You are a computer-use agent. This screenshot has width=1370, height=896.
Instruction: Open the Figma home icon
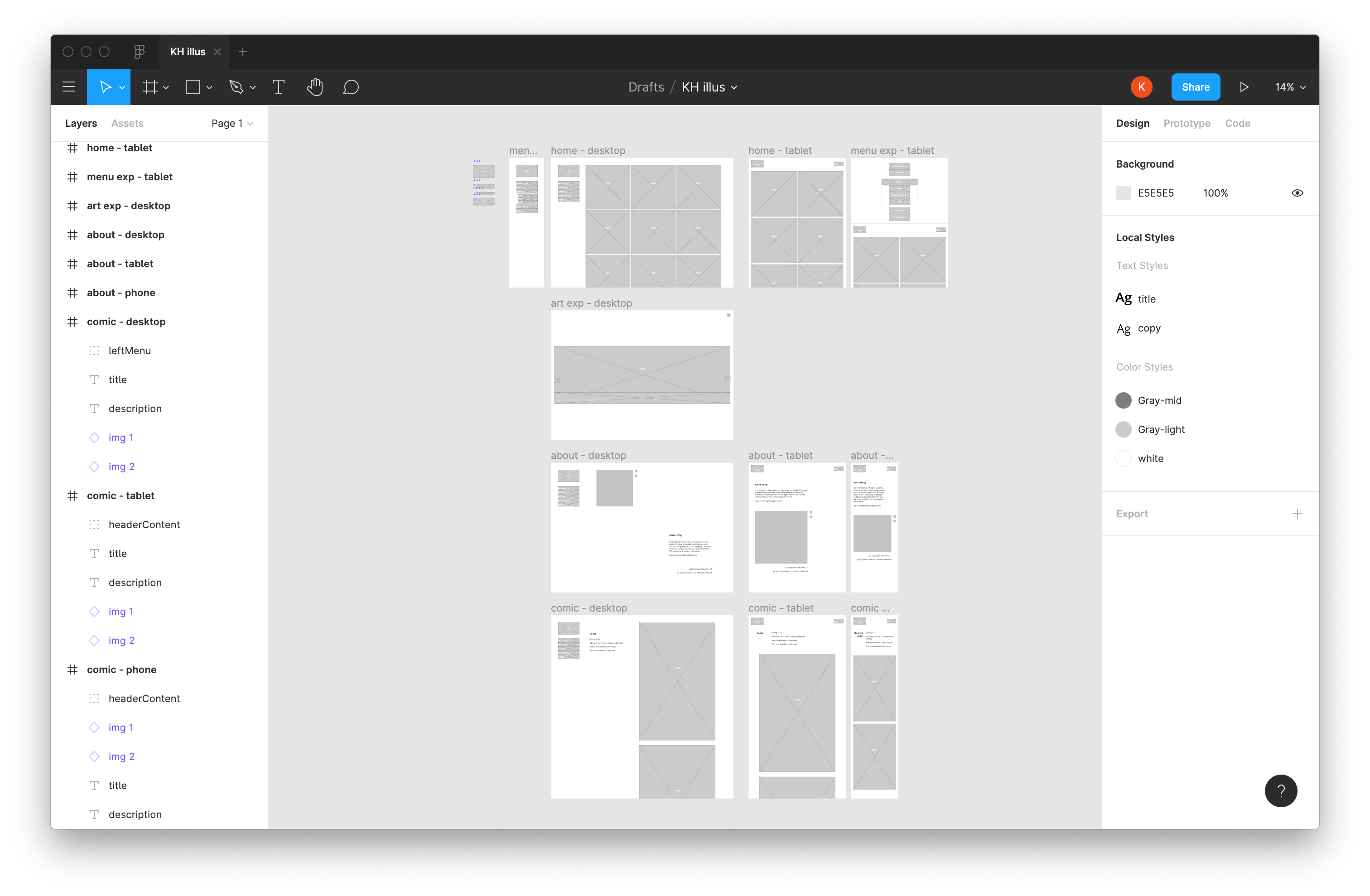point(139,52)
